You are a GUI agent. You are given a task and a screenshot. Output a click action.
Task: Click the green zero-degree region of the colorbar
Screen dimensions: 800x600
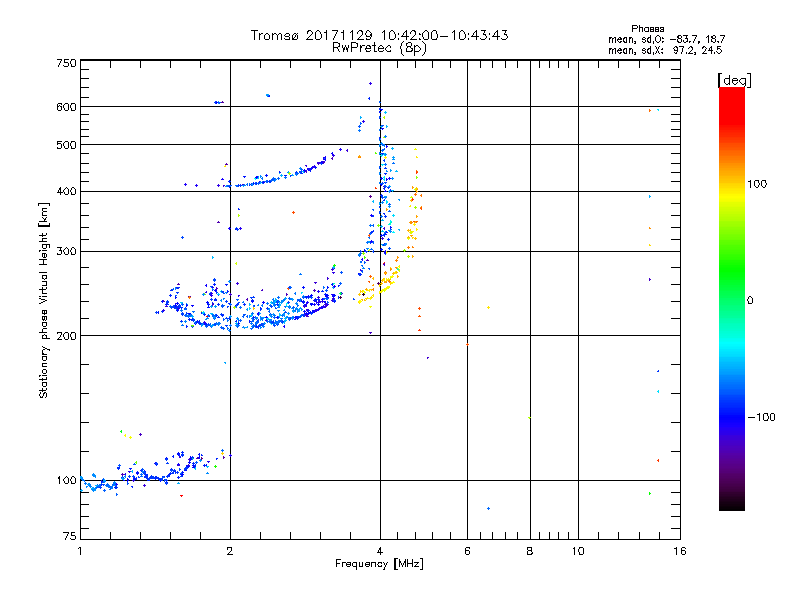[732, 300]
